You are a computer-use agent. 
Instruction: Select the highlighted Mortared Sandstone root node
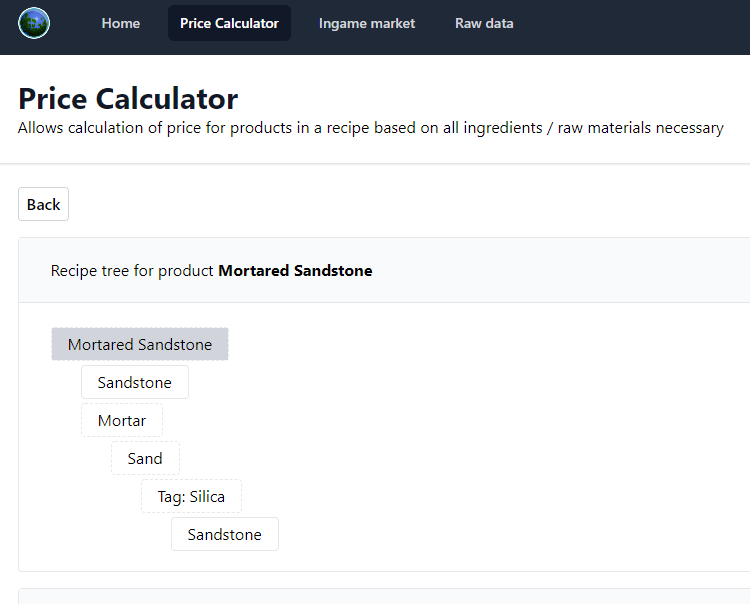pos(140,344)
